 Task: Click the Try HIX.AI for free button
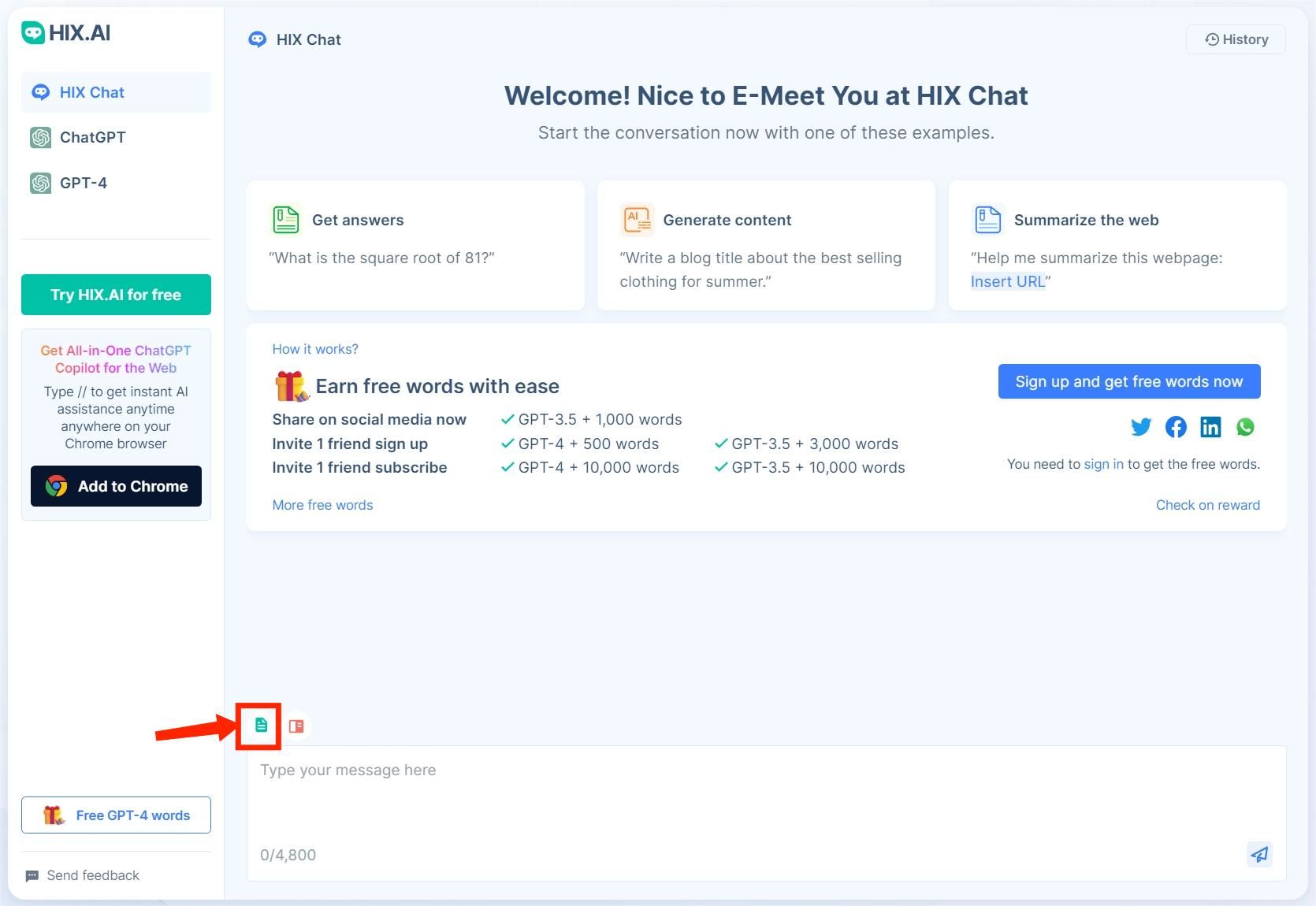coord(116,295)
